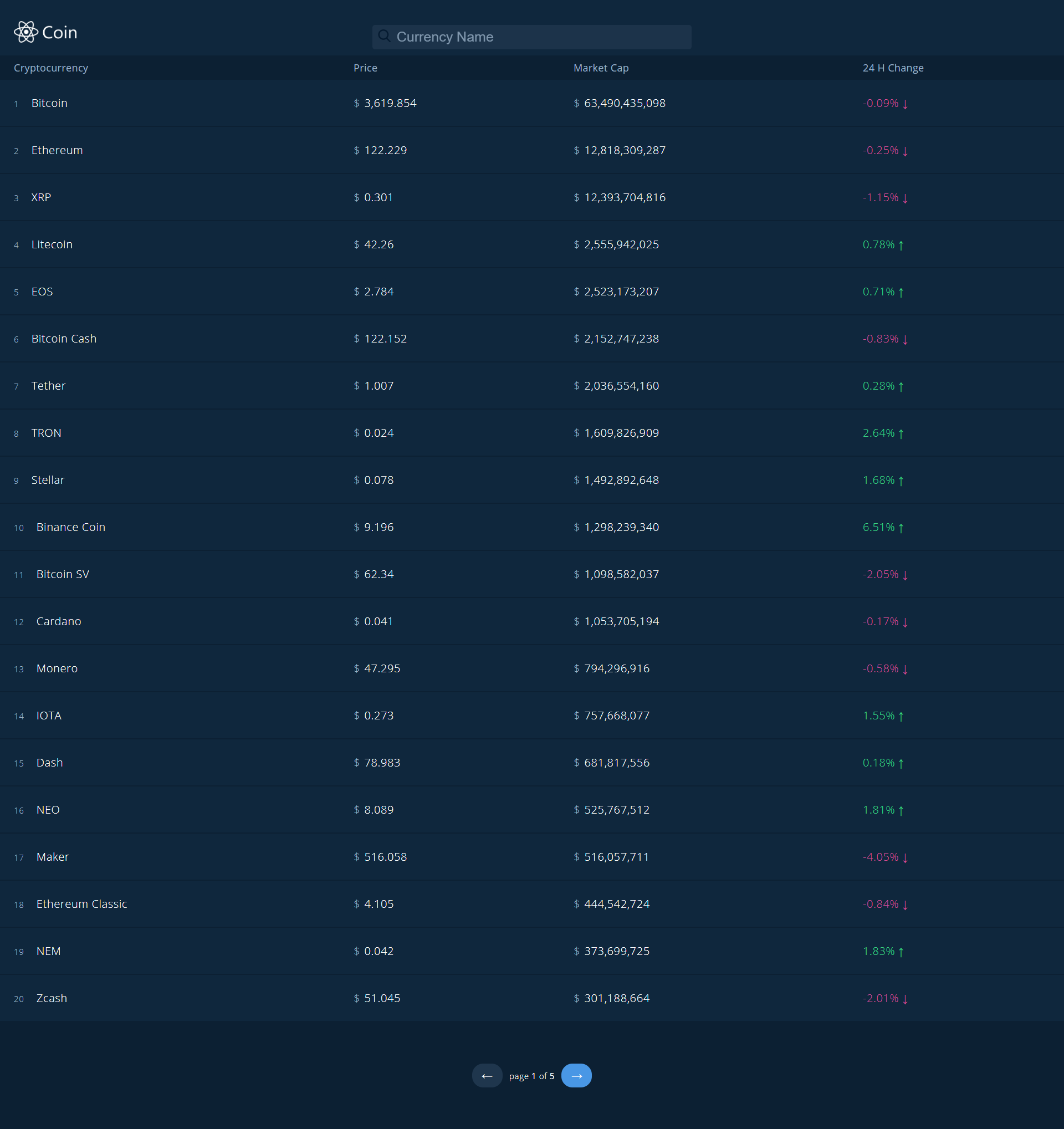The image size is (1064, 1129).
Task: Click Zcash market cap 301,188,664
Action: [617, 998]
